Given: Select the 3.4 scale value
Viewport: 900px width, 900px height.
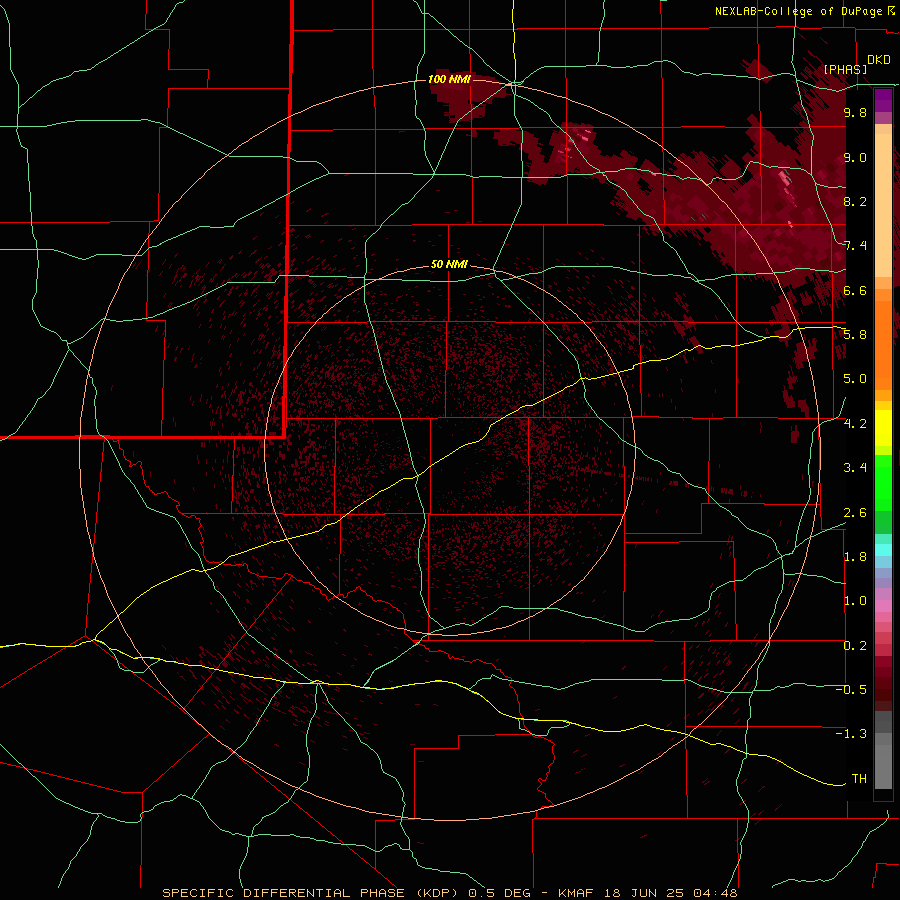Looking at the screenshot, I should click(855, 468).
